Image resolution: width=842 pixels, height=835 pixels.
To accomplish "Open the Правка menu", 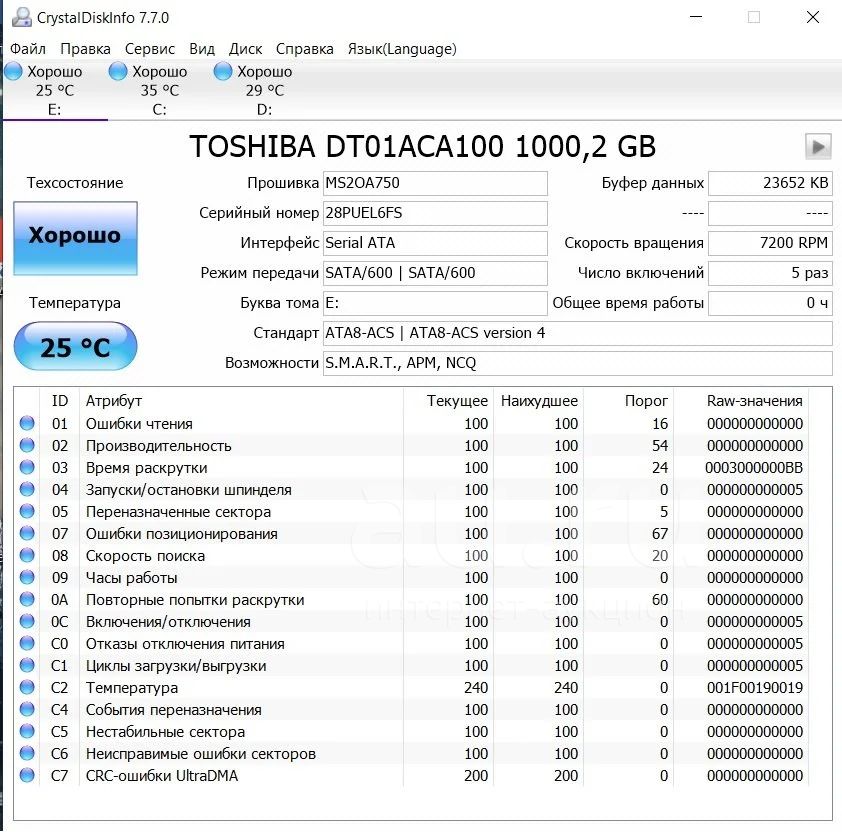I will 85,49.
